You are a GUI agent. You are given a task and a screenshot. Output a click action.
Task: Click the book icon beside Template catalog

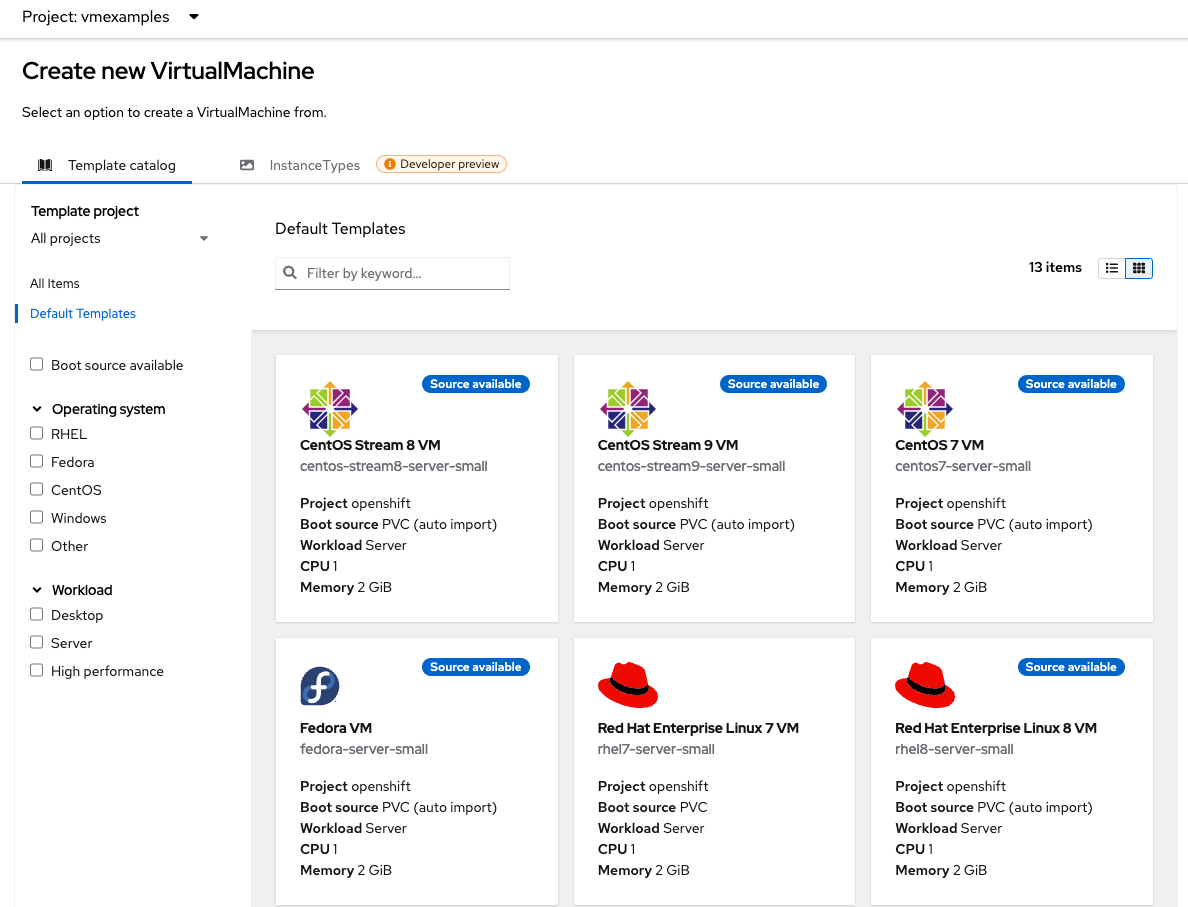(45, 164)
